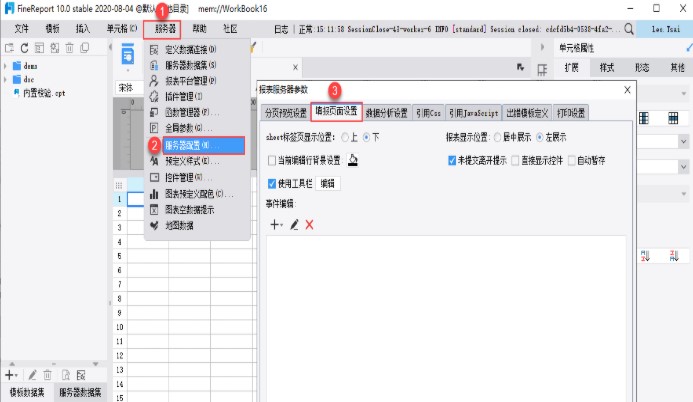The height and width of the screenshot is (402, 693).
Task: Enable 直接显示控件 checkbox
Action: click(x=515, y=160)
